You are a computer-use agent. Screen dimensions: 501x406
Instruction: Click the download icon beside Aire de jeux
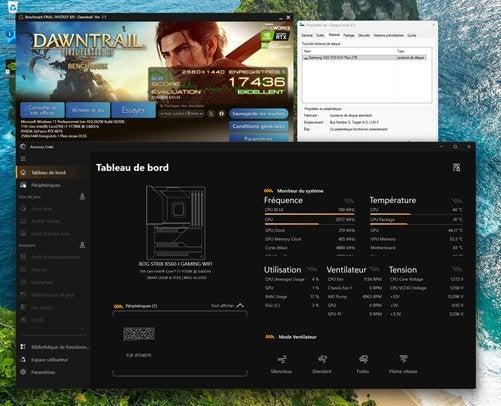click(x=82, y=197)
